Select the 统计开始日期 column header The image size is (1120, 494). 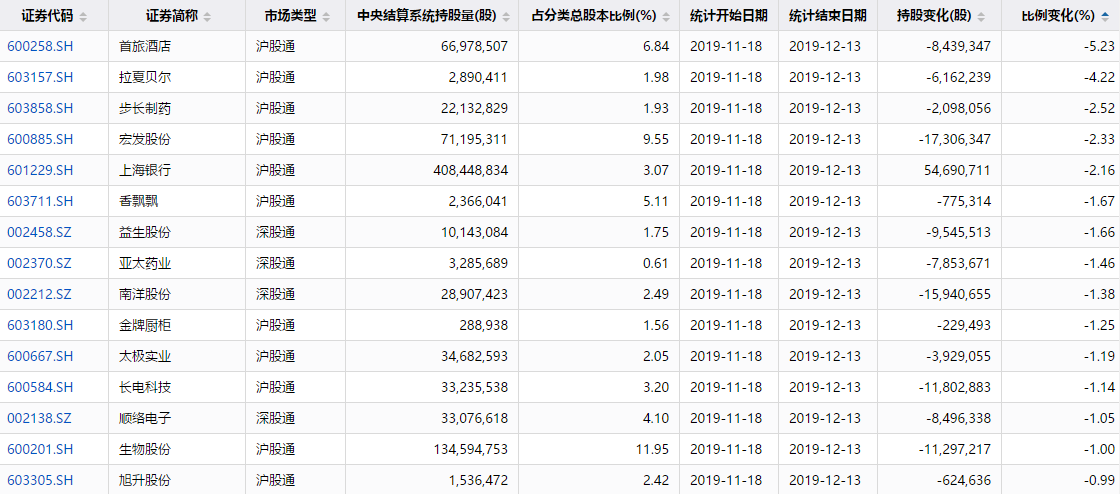729,16
